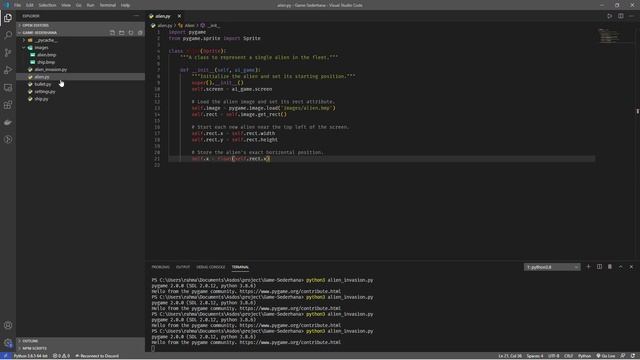
Task: Switch to the OUTPUT panel tab
Action: click(x=183, y=267)
